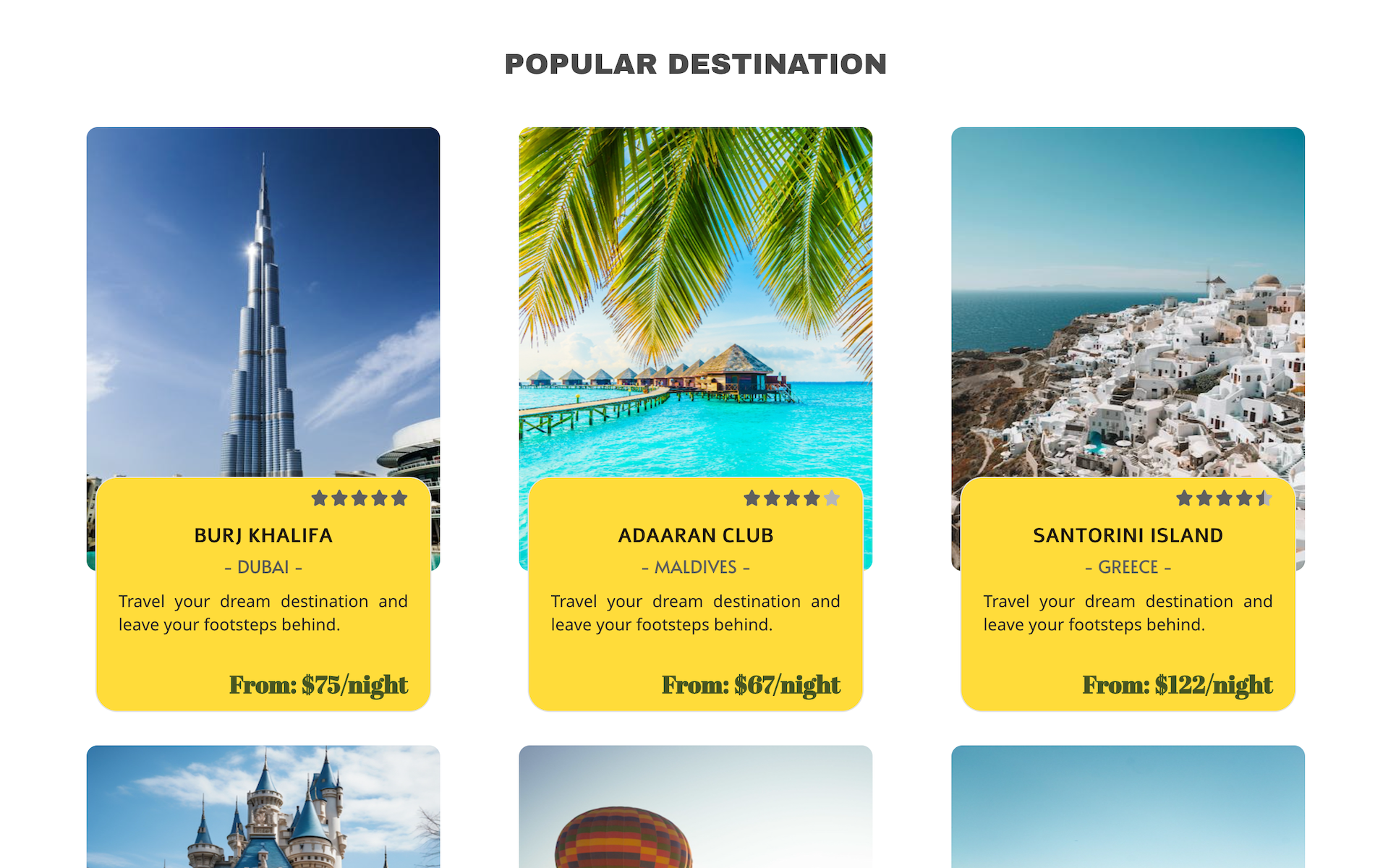The width and height of the screenshot is (1396, 868).
Task: Click the SANTORINI ISLAND title
Action: coord(1128,535)
